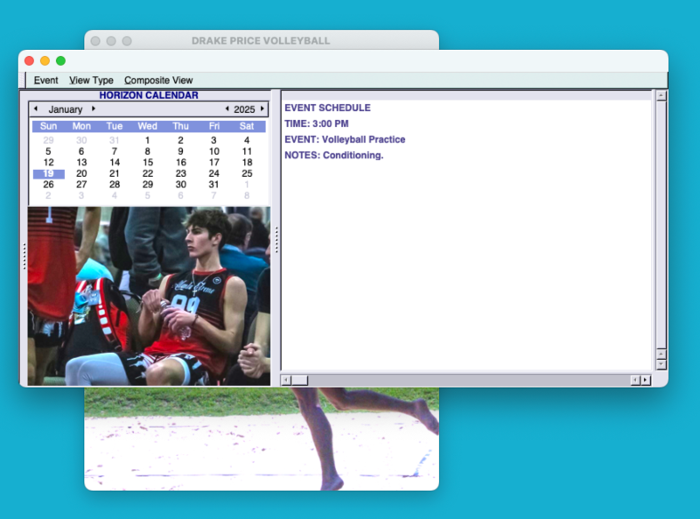The image size is (700, 519).
Task: Click the split pane divider handle
Action: click(276, 240)
